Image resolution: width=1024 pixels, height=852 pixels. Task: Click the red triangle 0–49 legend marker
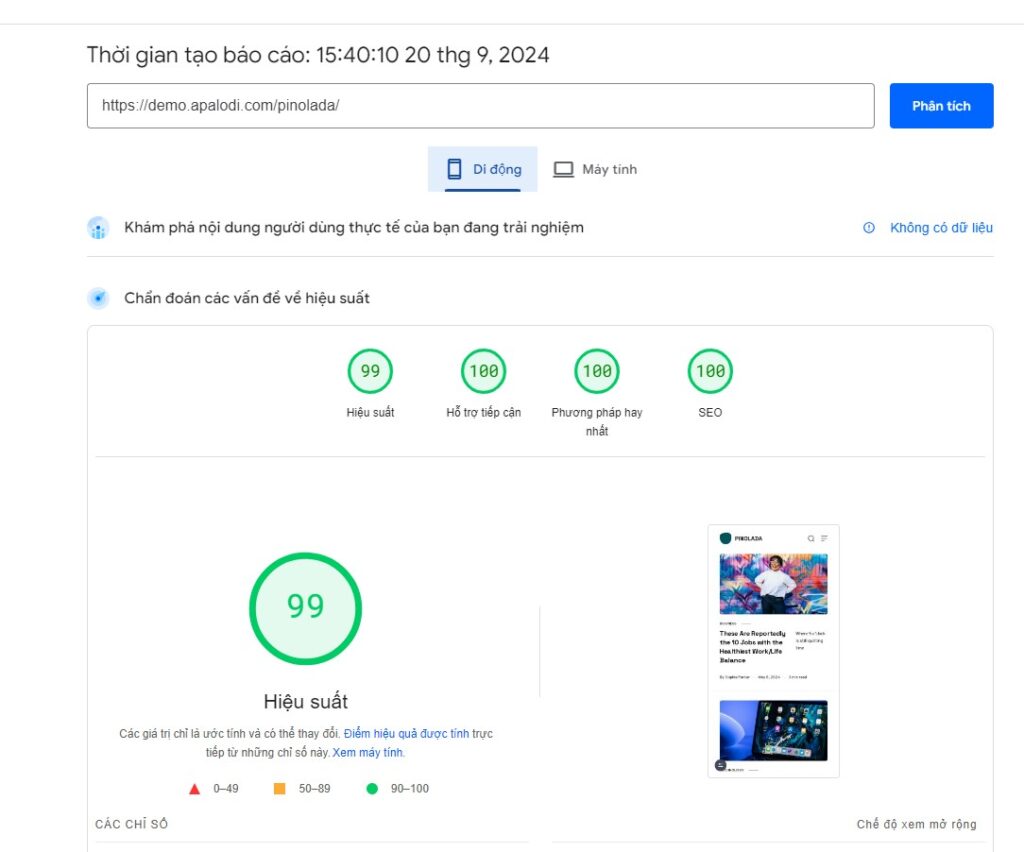193,788
